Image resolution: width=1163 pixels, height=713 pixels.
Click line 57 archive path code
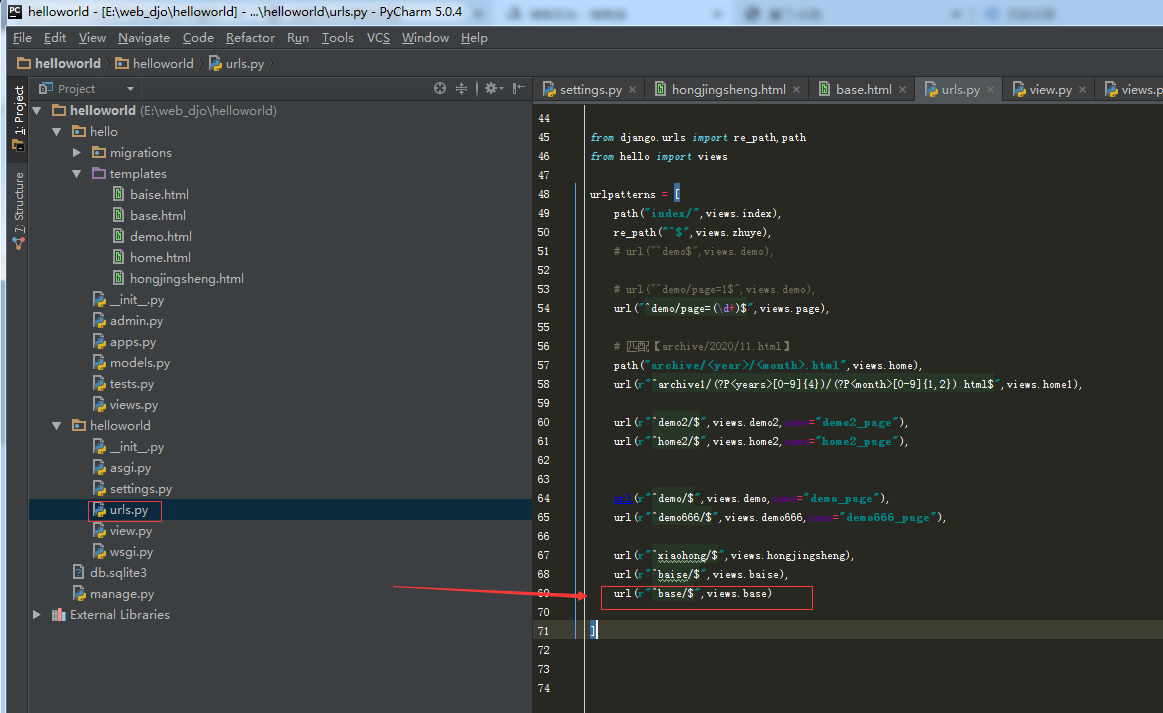click(x=768, y=365)
